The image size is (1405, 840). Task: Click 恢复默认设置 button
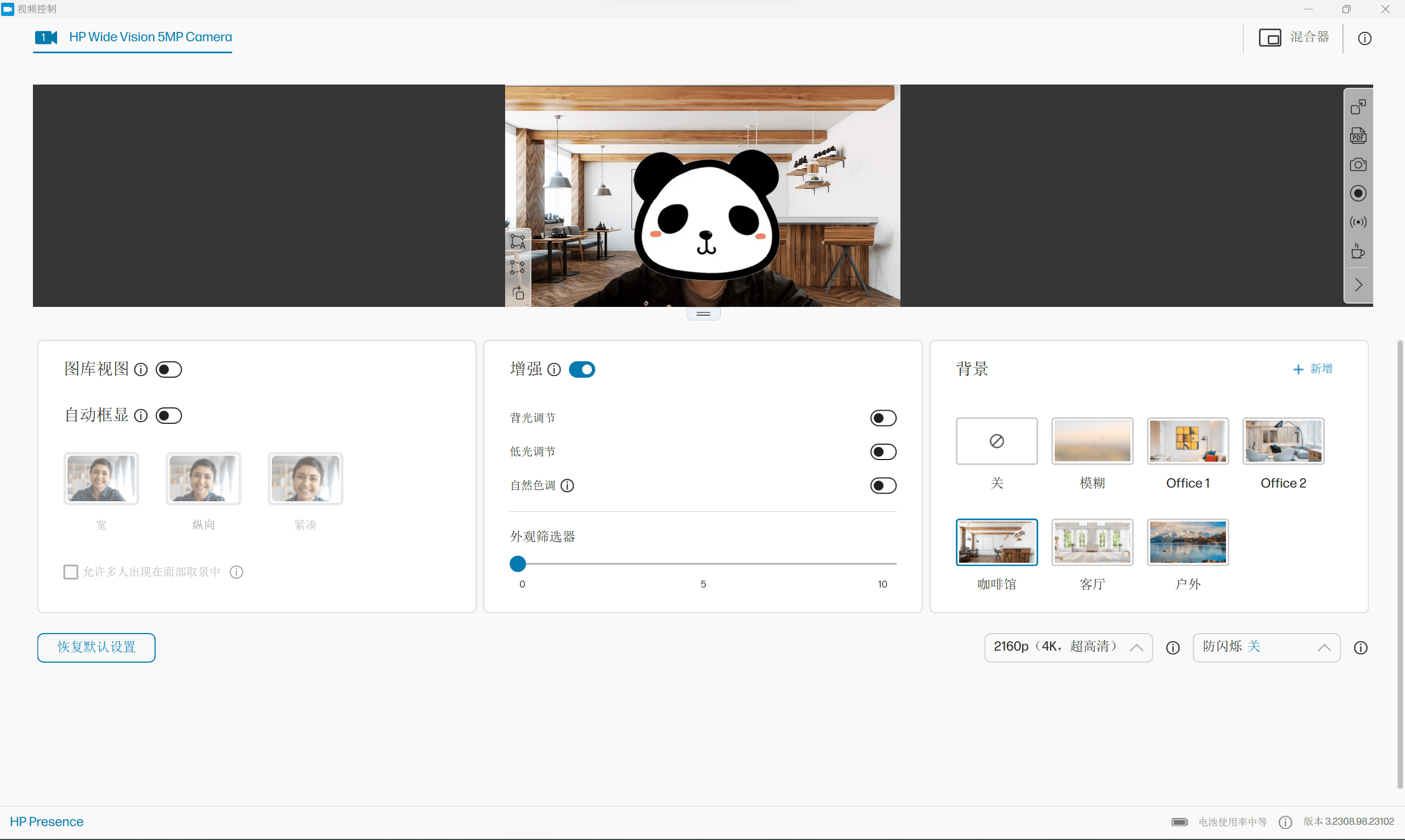96,647
